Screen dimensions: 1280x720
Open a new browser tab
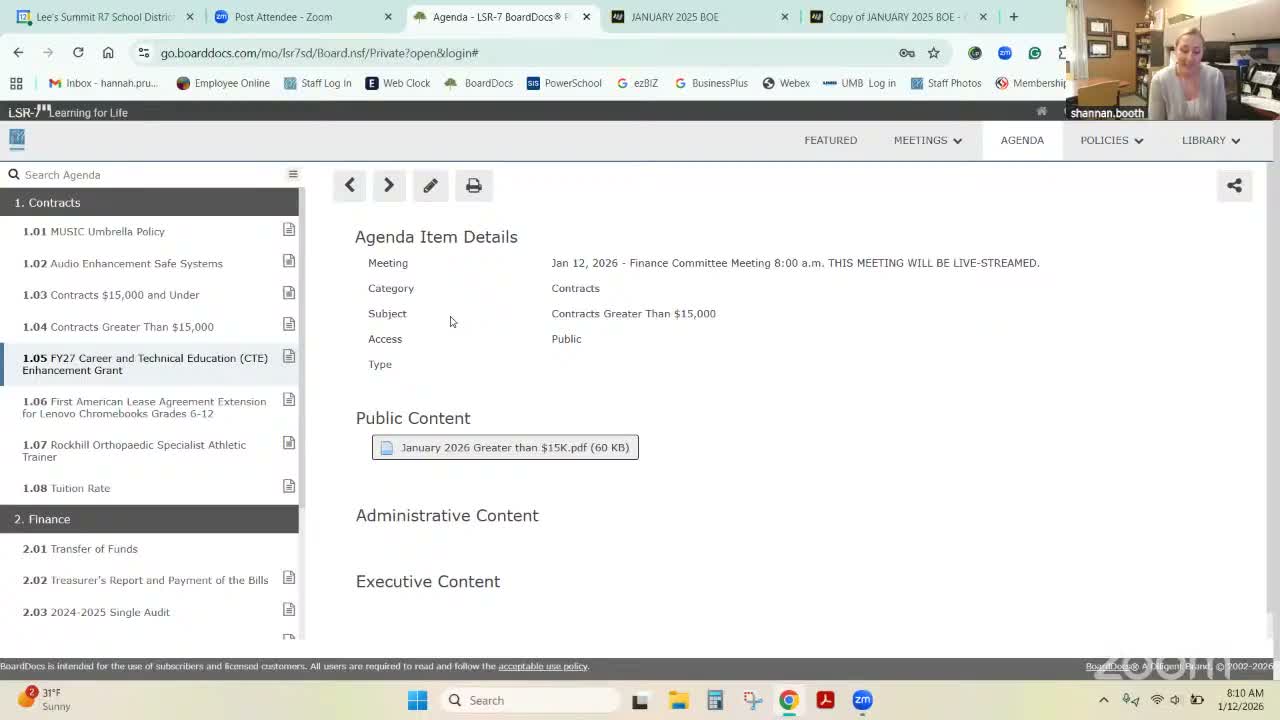[1013, 17]
